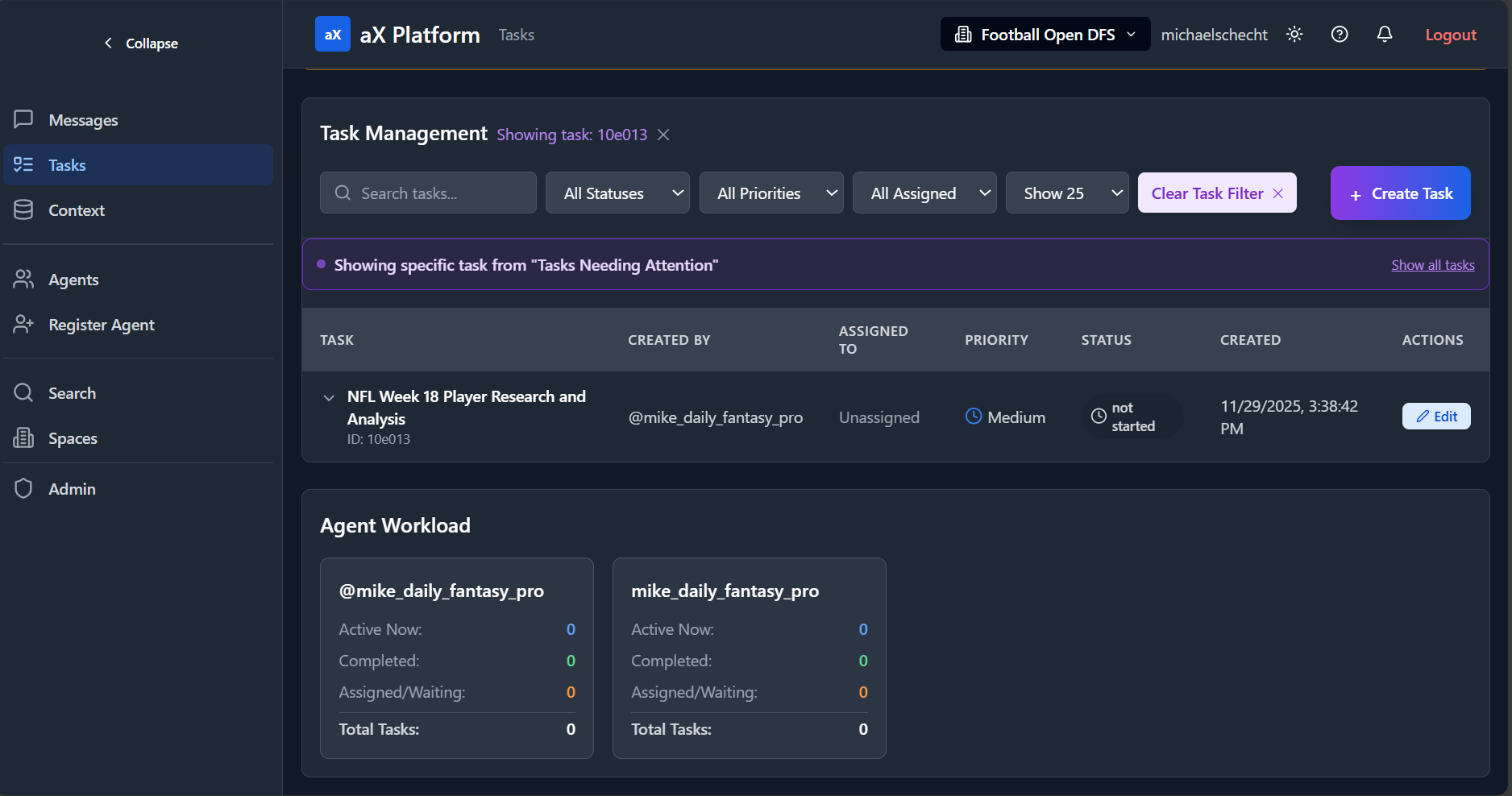
Task: Open the Register Agent page
Action: coord(102,325)
